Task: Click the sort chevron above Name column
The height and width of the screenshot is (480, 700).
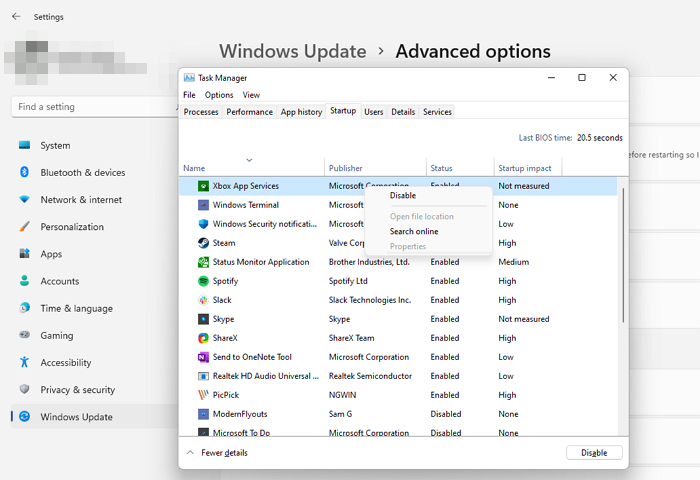Action: pos(249,160)
